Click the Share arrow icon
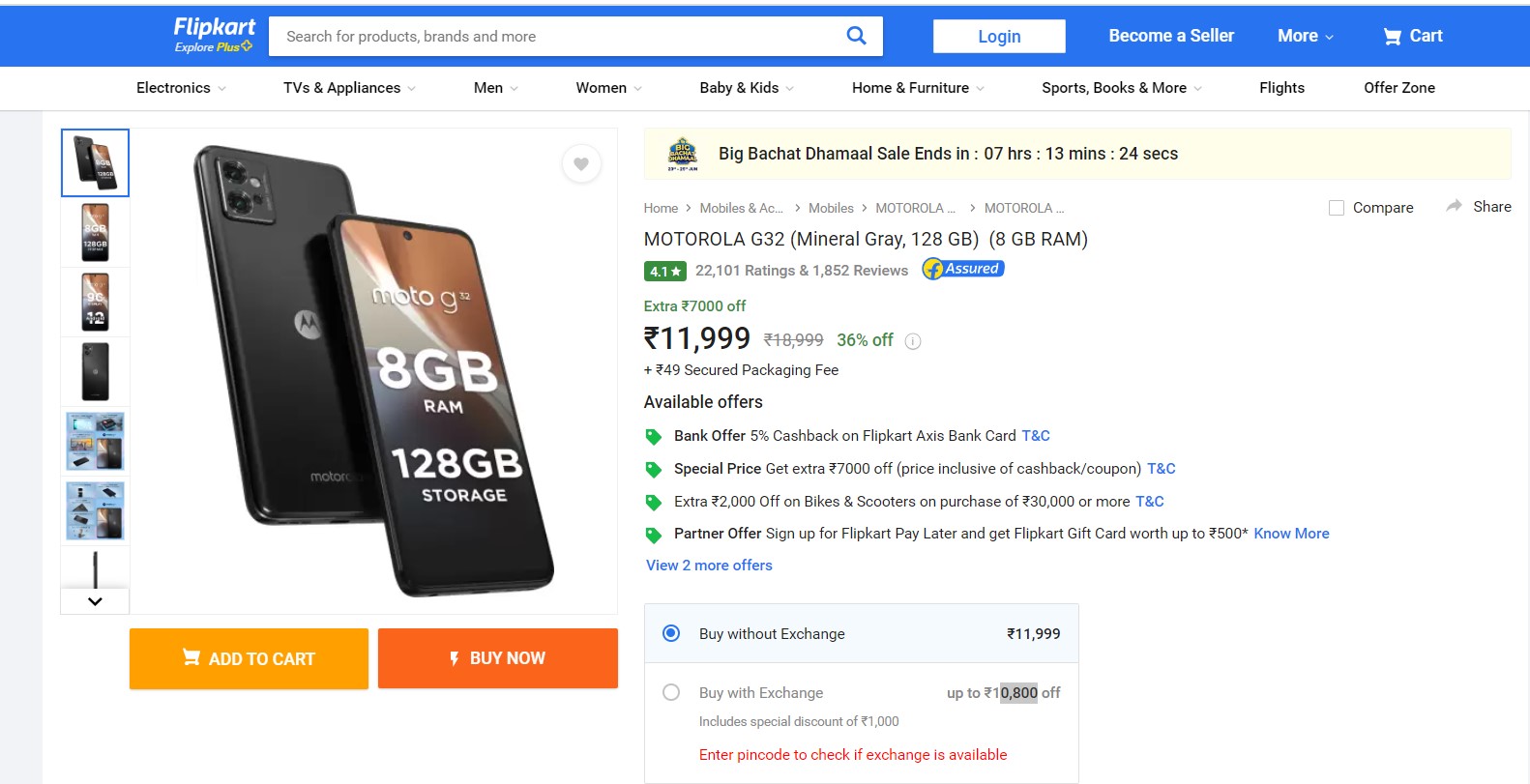The width and height of the screenshot is (1530, 784). point(1454,206)
